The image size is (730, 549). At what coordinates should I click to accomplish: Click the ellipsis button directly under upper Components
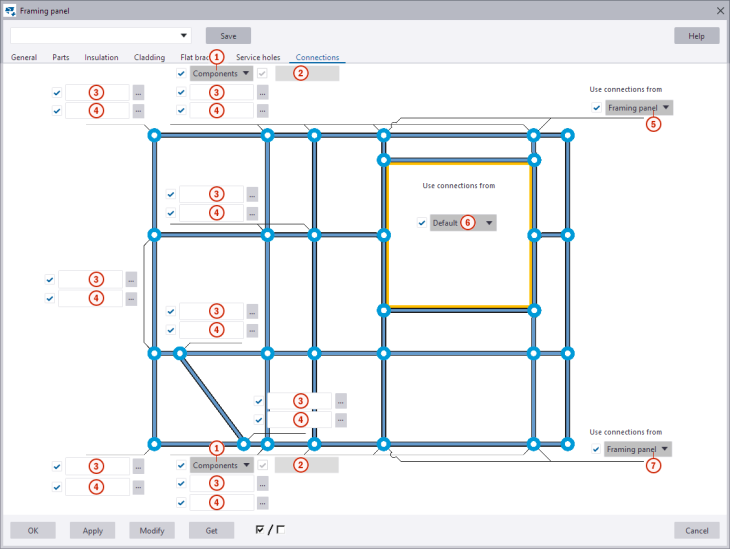pos(263,93)
